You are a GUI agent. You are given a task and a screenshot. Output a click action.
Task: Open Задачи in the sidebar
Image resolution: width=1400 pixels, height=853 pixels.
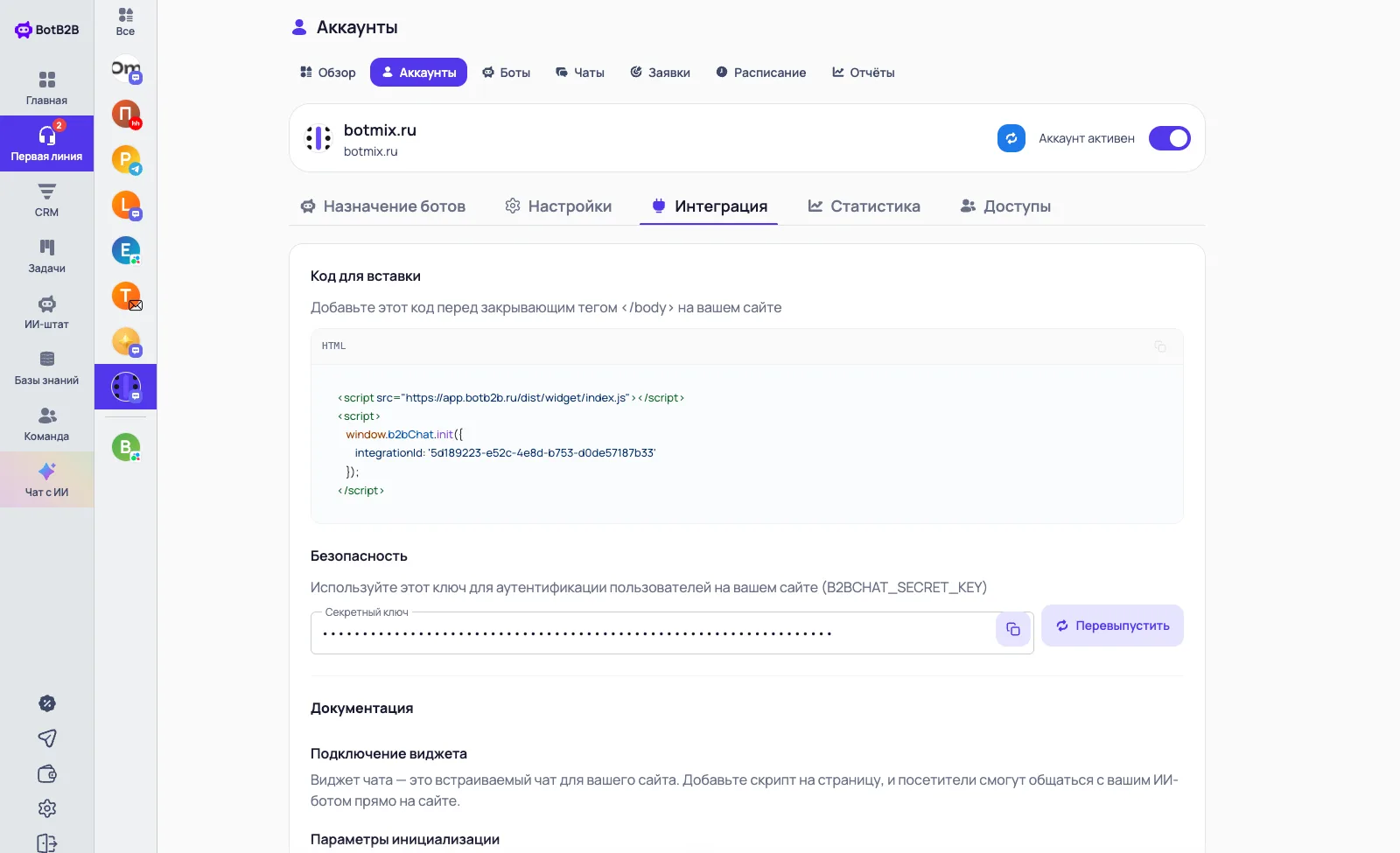[46, 255]
